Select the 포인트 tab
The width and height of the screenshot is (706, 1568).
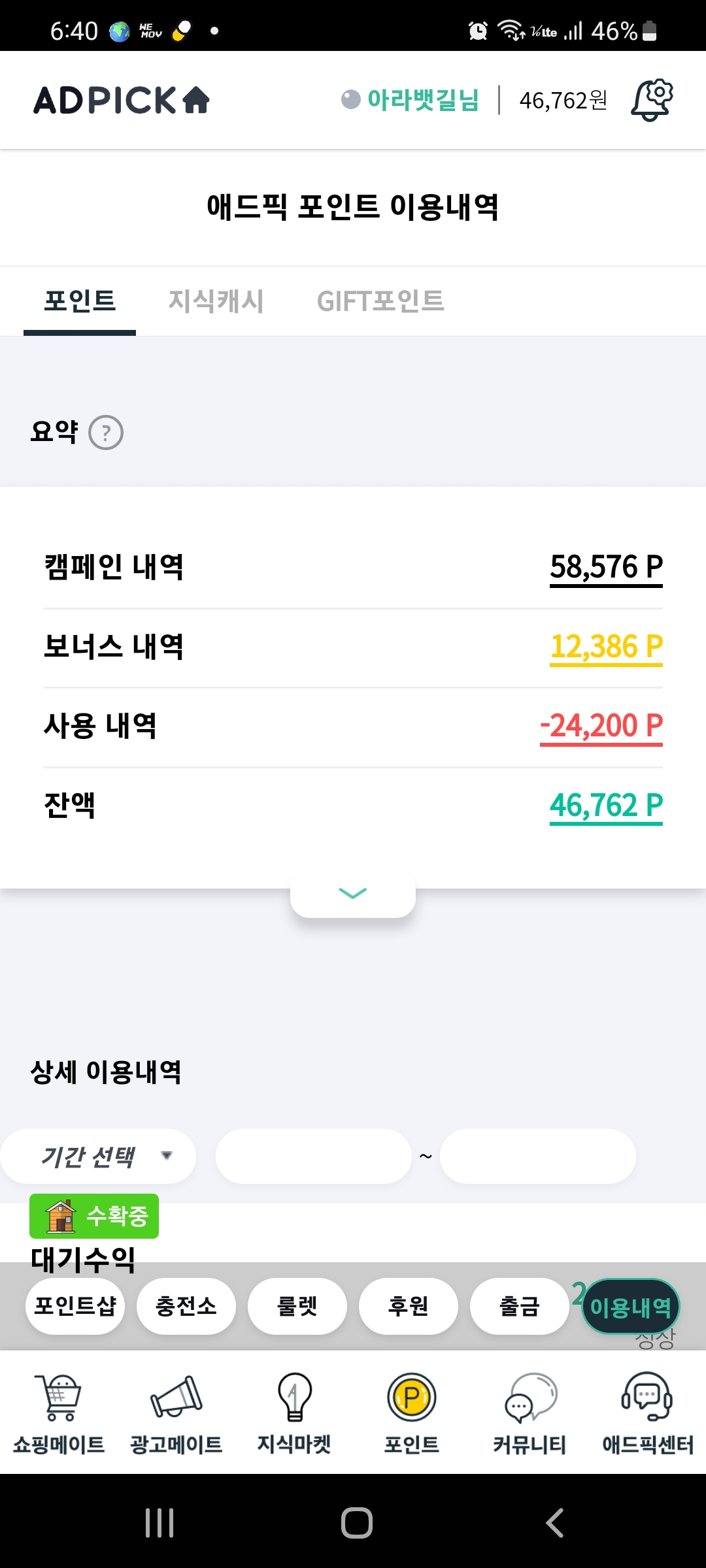pos(80,301)
